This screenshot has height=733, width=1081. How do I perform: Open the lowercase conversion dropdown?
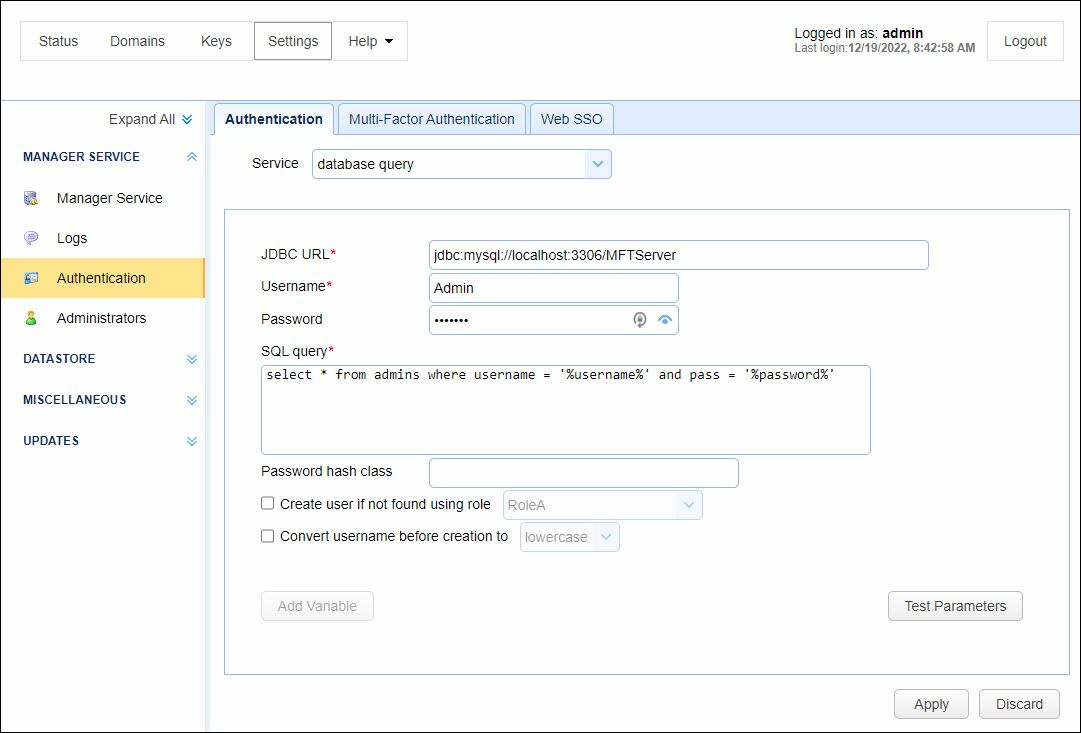pyautogui.click(x=569, y=537)
